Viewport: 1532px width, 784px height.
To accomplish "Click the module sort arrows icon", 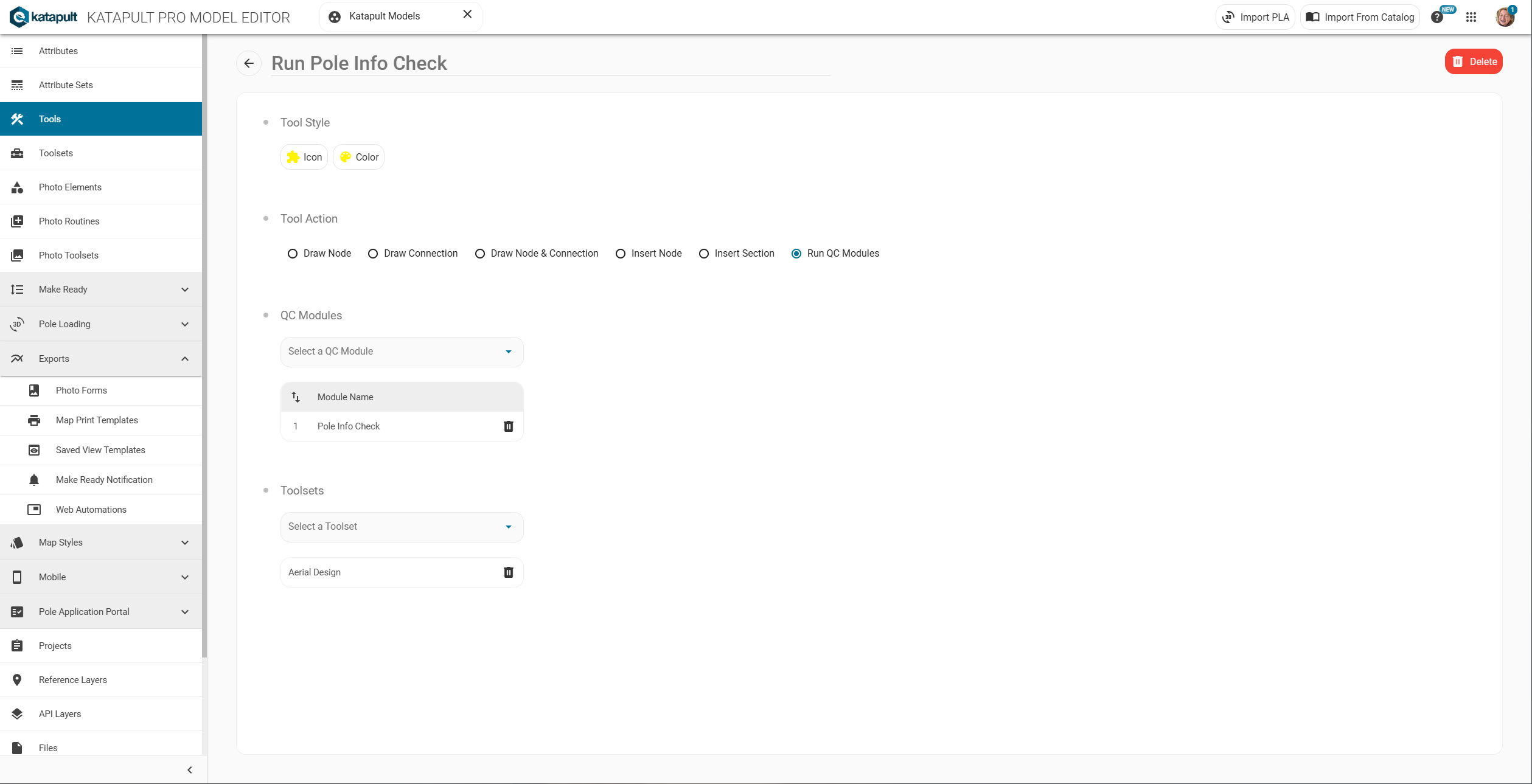I will click(x=296, y=397).
